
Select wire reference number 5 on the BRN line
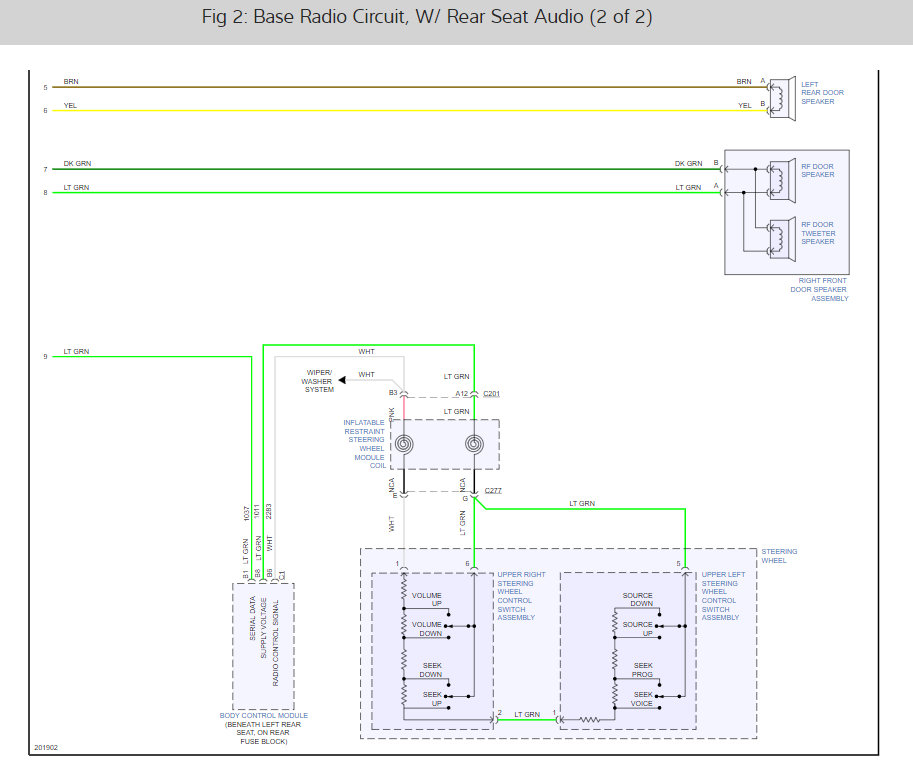(x=45, y=88)
